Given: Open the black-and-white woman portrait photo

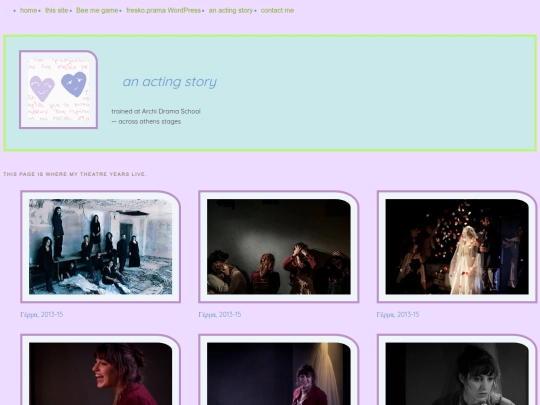Looking at the screenshot, I should [x=457, y=370].
